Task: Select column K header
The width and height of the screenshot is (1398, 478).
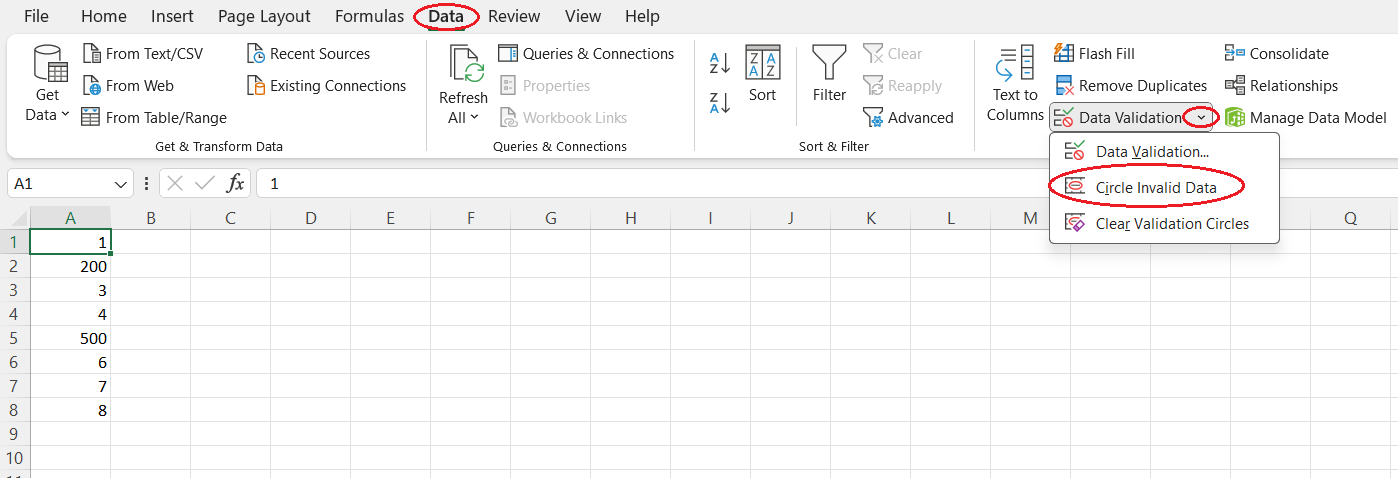Action: click(x=870, y=218)
